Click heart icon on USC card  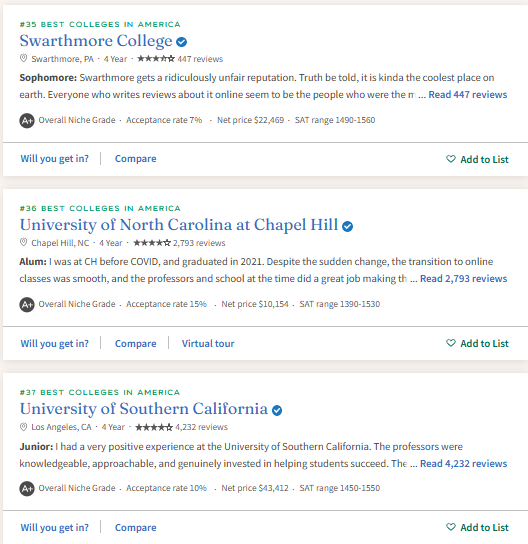tap(451, 527)
